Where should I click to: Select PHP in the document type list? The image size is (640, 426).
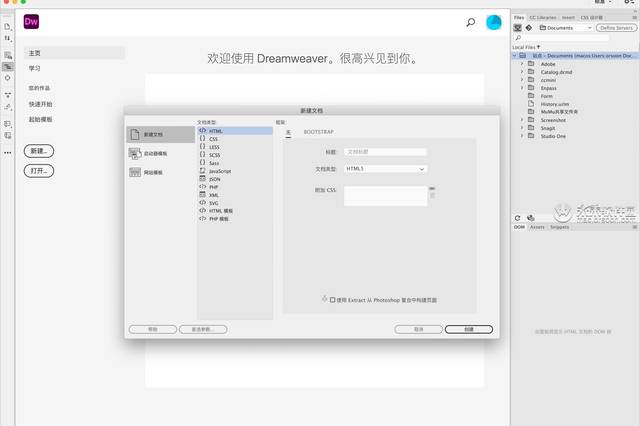click(x=235, y=187)
